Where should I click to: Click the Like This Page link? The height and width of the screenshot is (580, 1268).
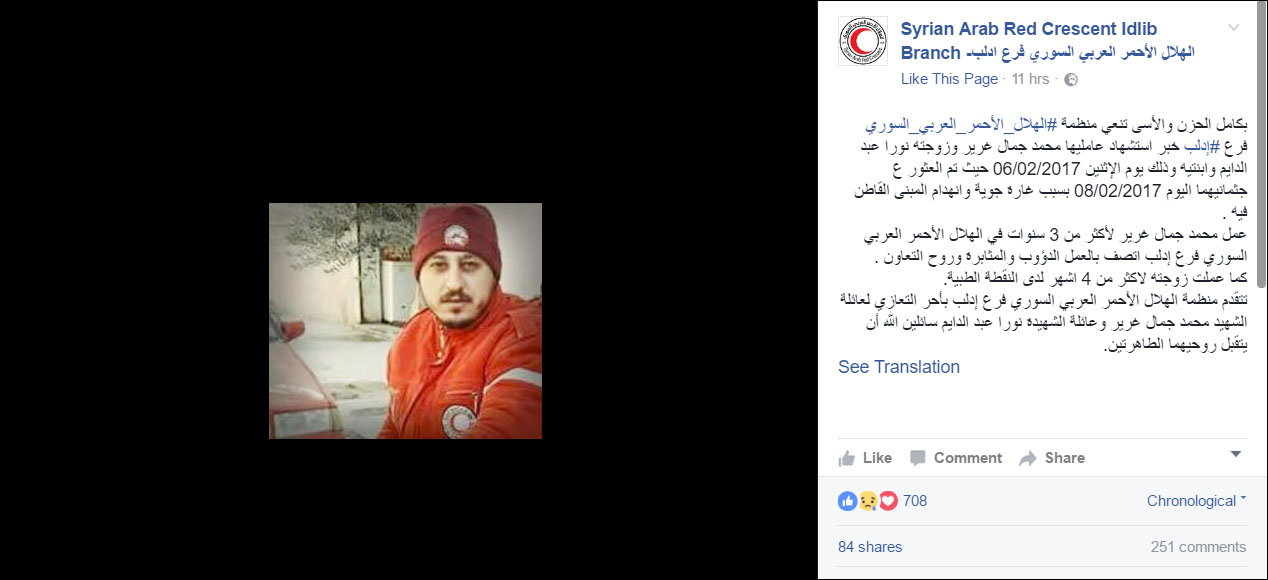949,79
